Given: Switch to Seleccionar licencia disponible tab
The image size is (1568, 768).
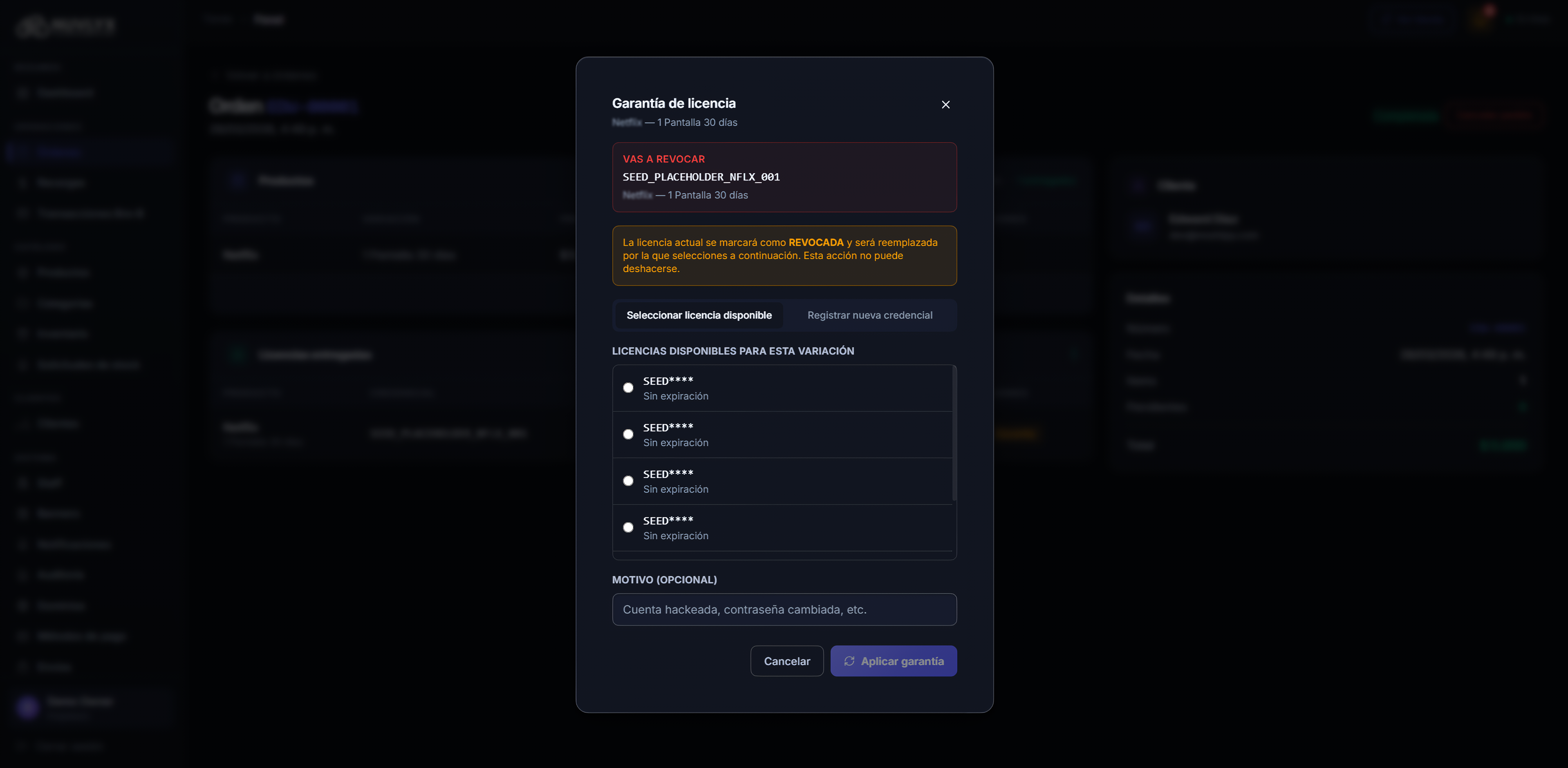Looking at the screenshot, I should (x=699, y=315).
